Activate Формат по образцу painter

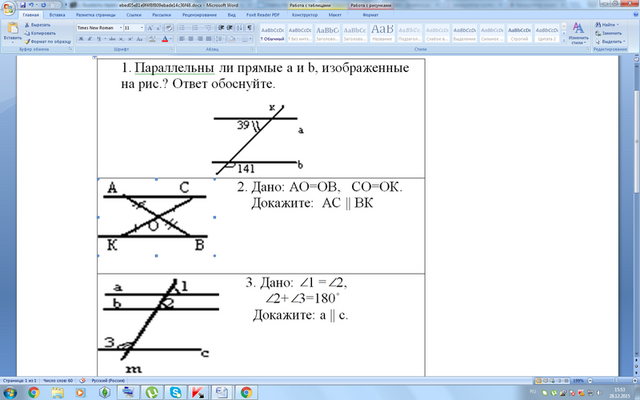pos(48,41)
